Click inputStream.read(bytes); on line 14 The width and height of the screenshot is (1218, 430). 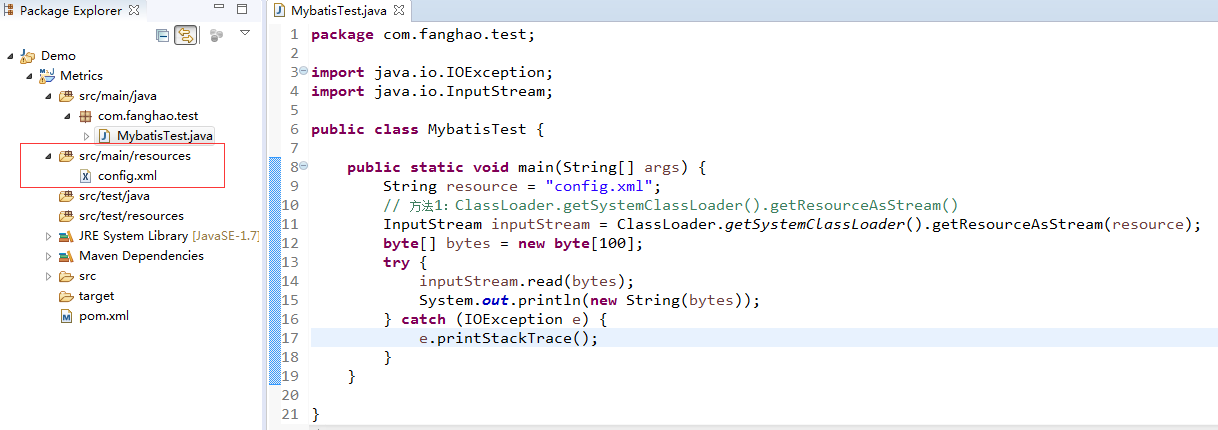pos(527,281)
